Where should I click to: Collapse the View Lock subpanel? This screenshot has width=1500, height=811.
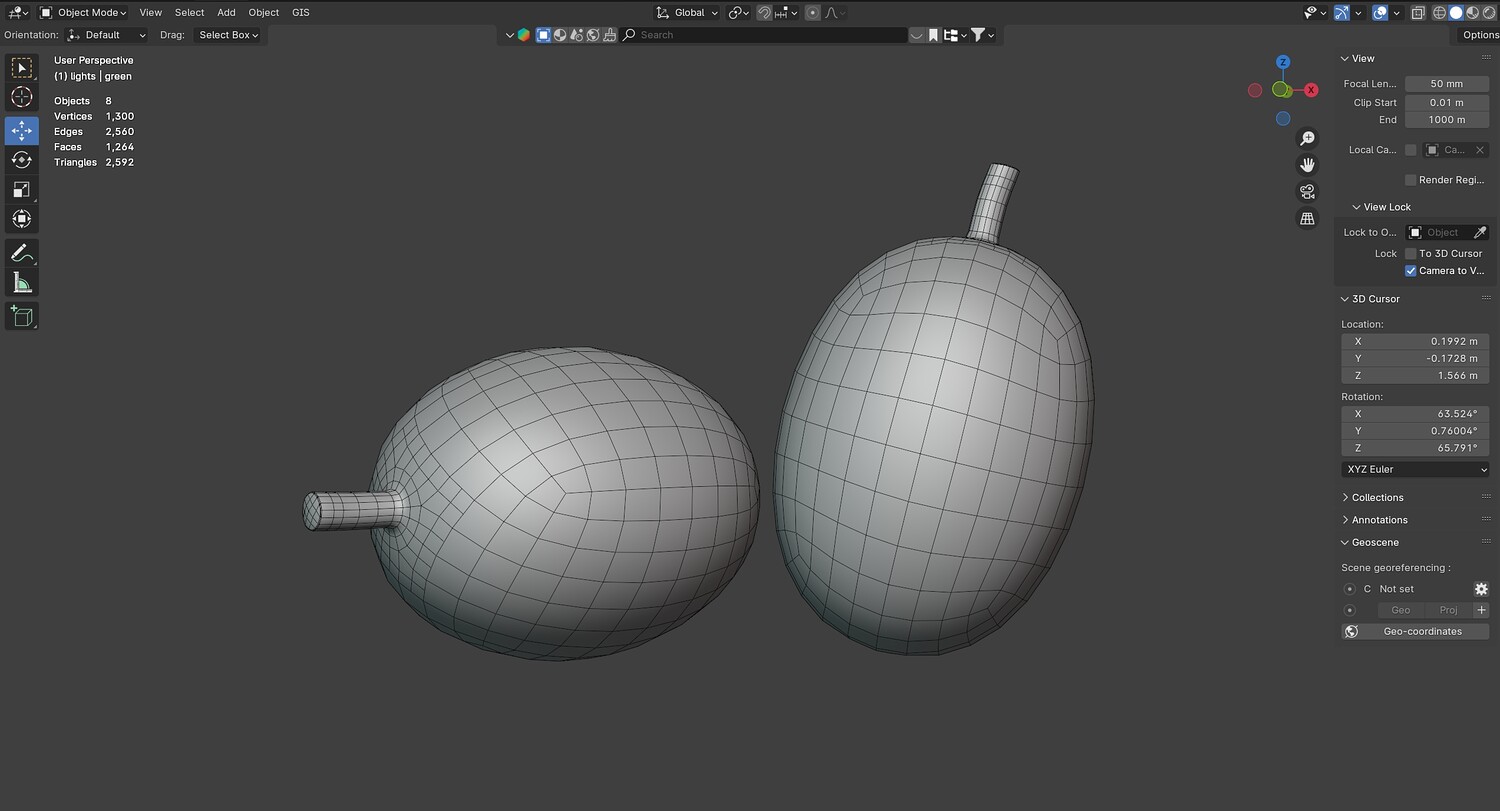point(1356,207)
